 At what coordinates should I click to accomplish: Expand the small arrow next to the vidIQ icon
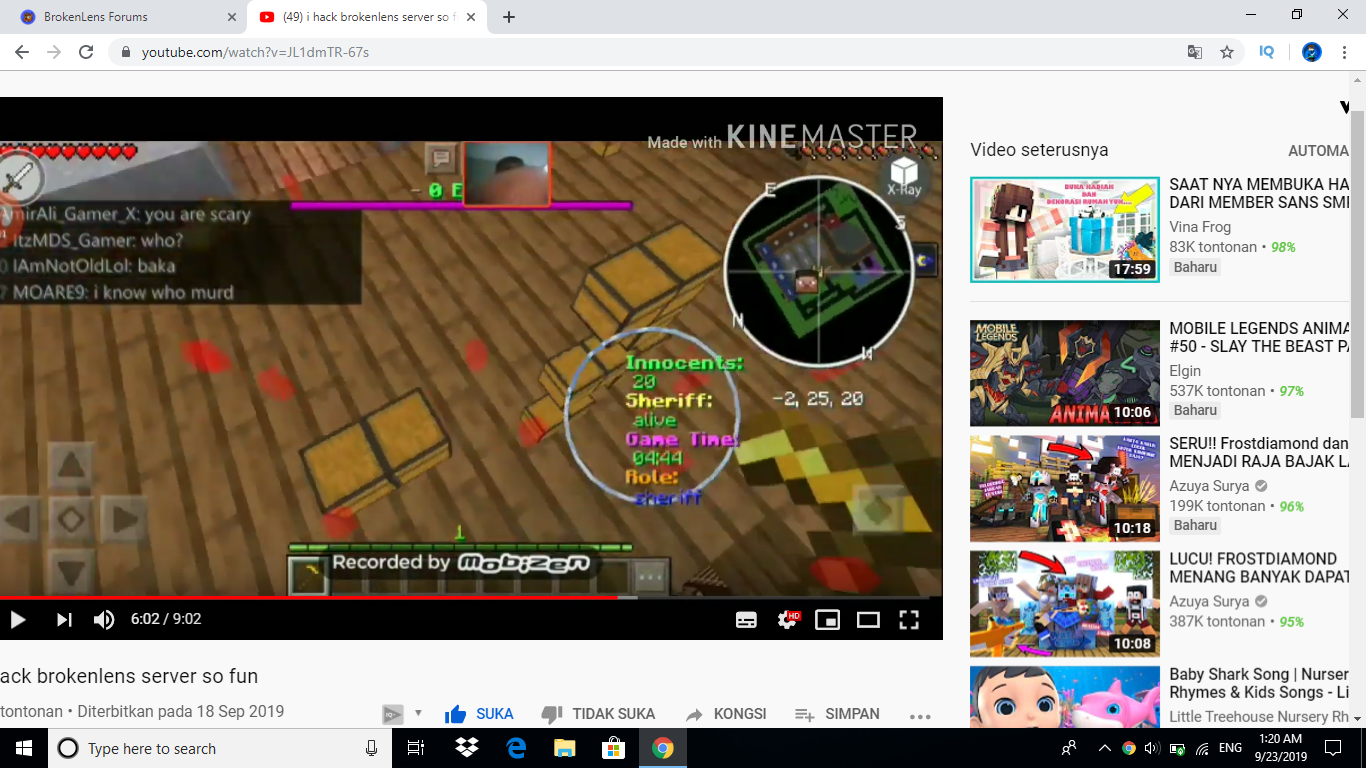[418, 714]
